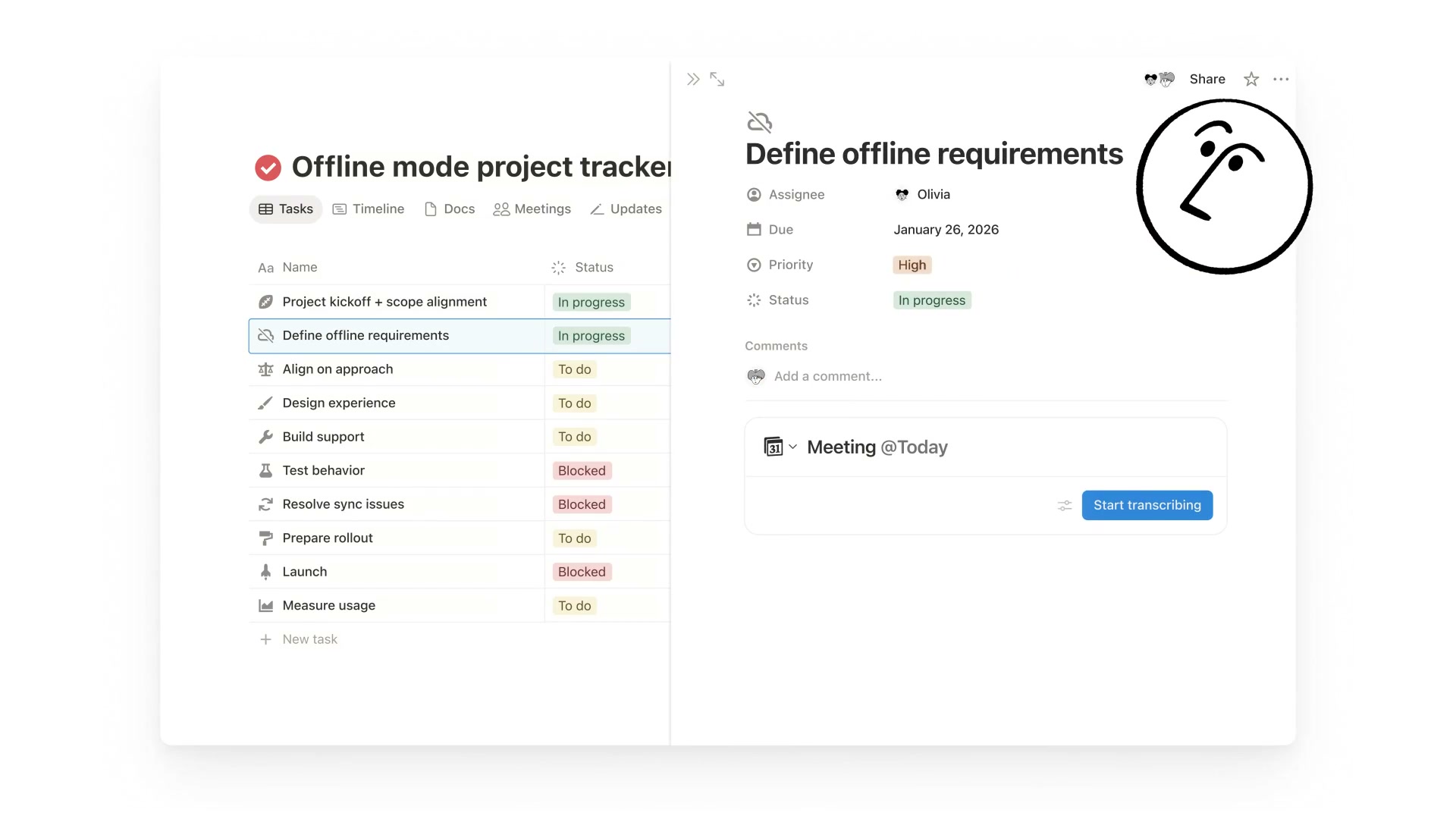Click the cloud-off page icon above title
1456x819 pixels.
(x=759, y=122)
